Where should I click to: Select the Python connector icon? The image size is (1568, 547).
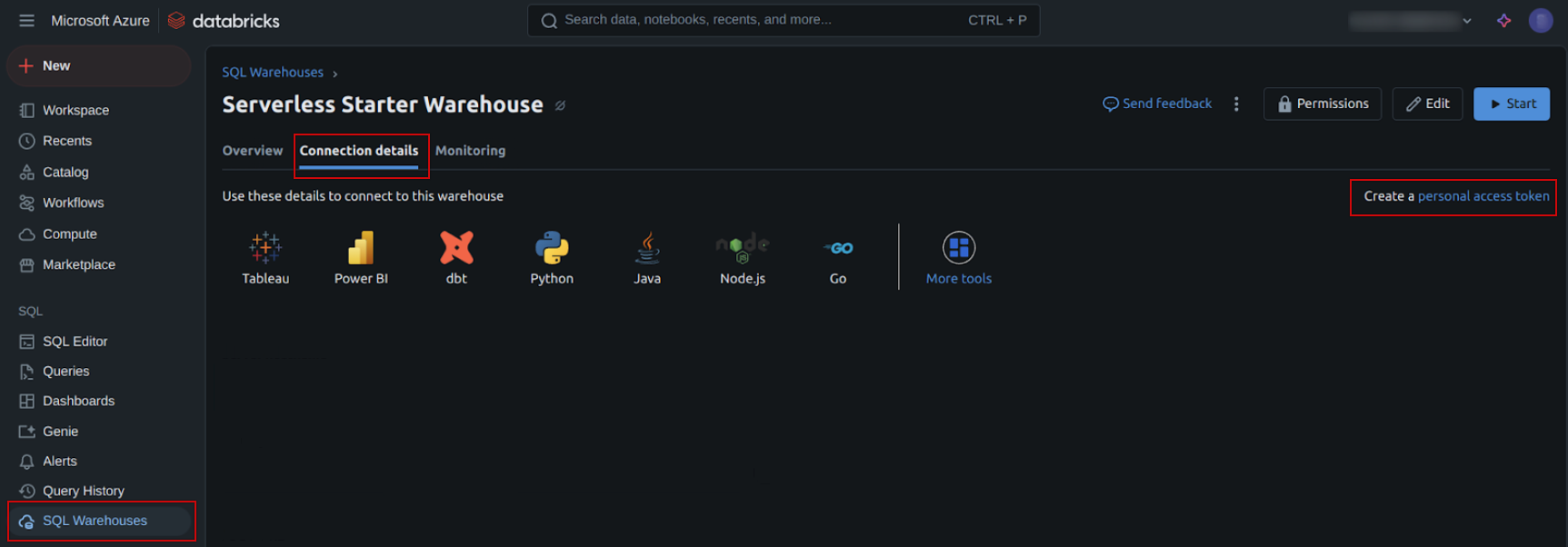click(x=552, y=247)
